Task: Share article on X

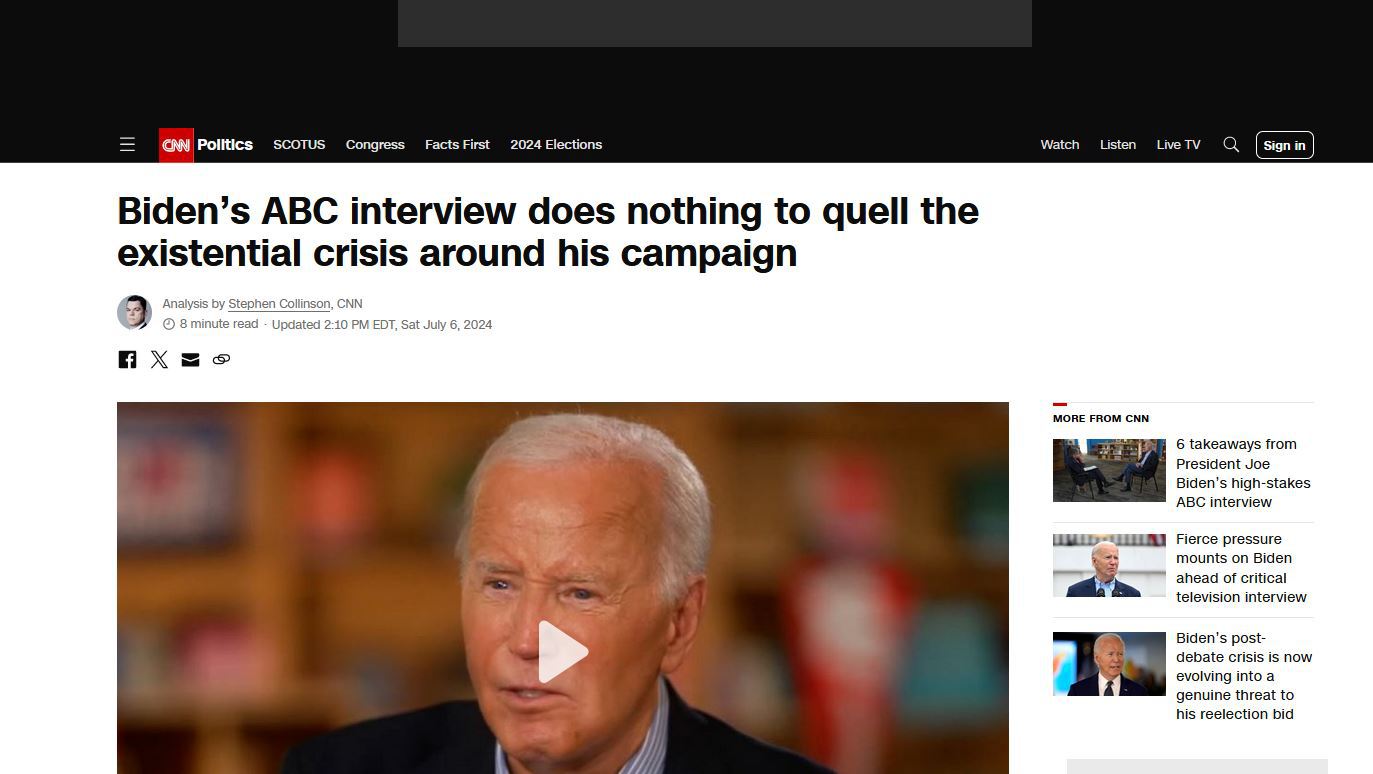Action: (159, 359)
